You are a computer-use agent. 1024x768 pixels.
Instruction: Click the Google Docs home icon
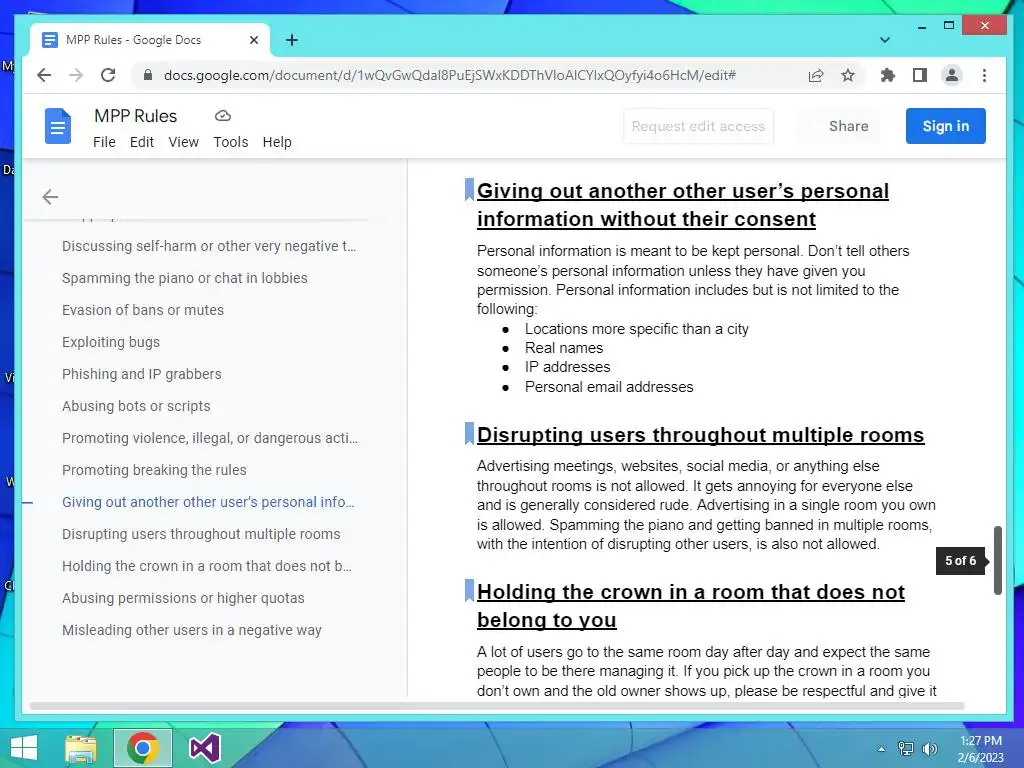(x=57, y=126)
